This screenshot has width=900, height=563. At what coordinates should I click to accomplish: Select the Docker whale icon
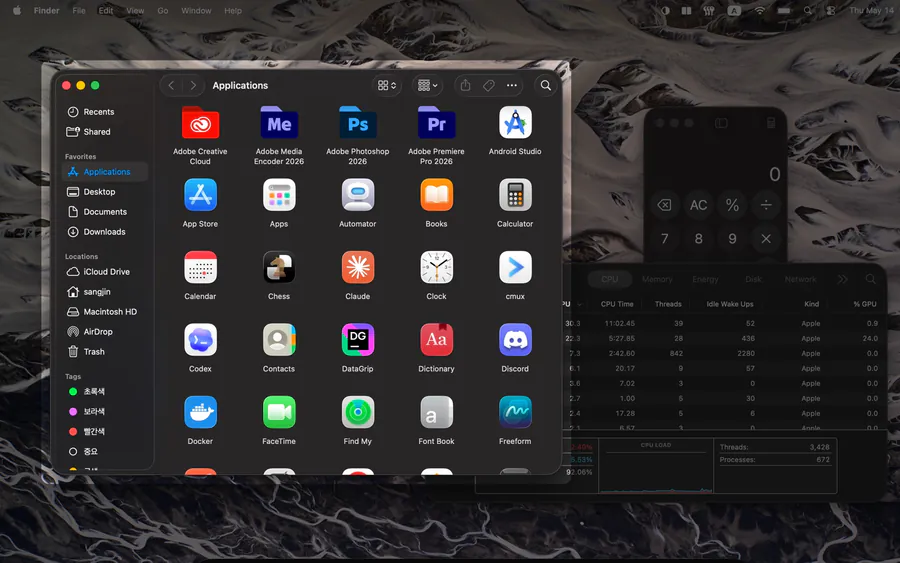200,412
